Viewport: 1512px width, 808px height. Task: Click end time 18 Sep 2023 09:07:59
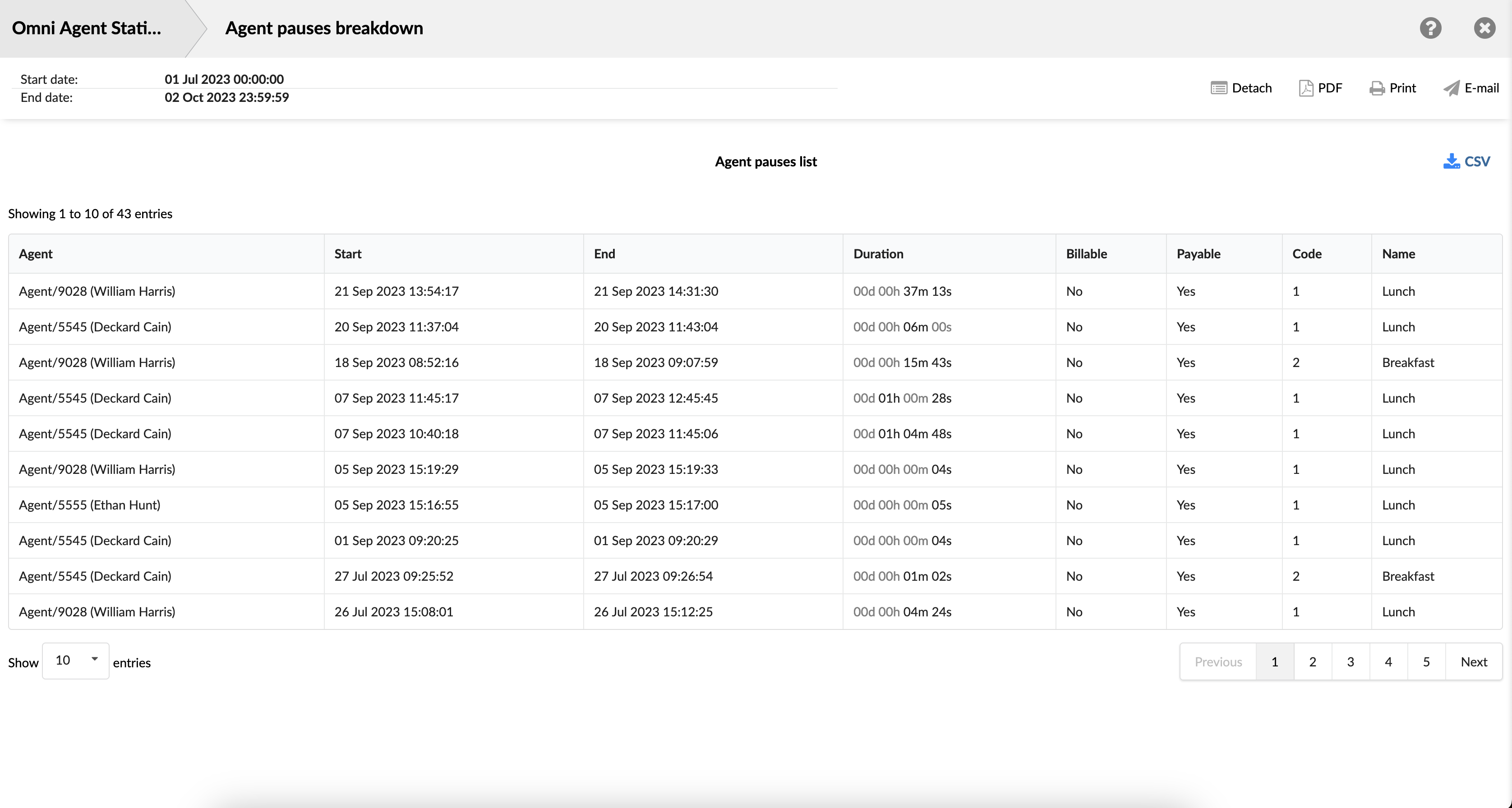[655, 363]
